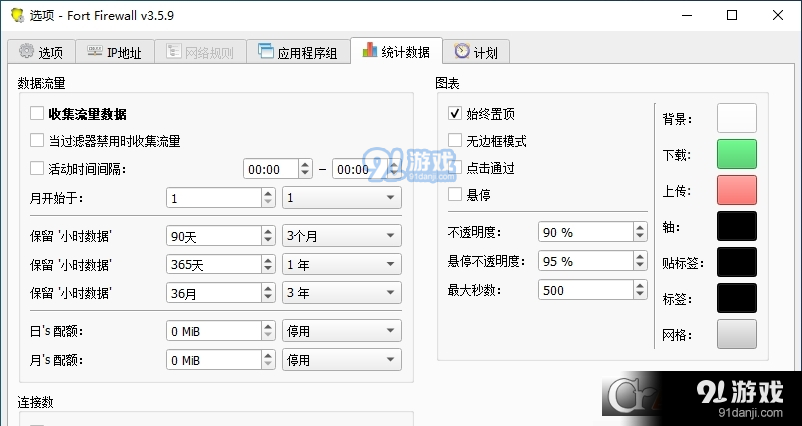802x426 pixels.
Task: Click the start time 00:00 spinner arrows
Action: (x=305, y=169)
